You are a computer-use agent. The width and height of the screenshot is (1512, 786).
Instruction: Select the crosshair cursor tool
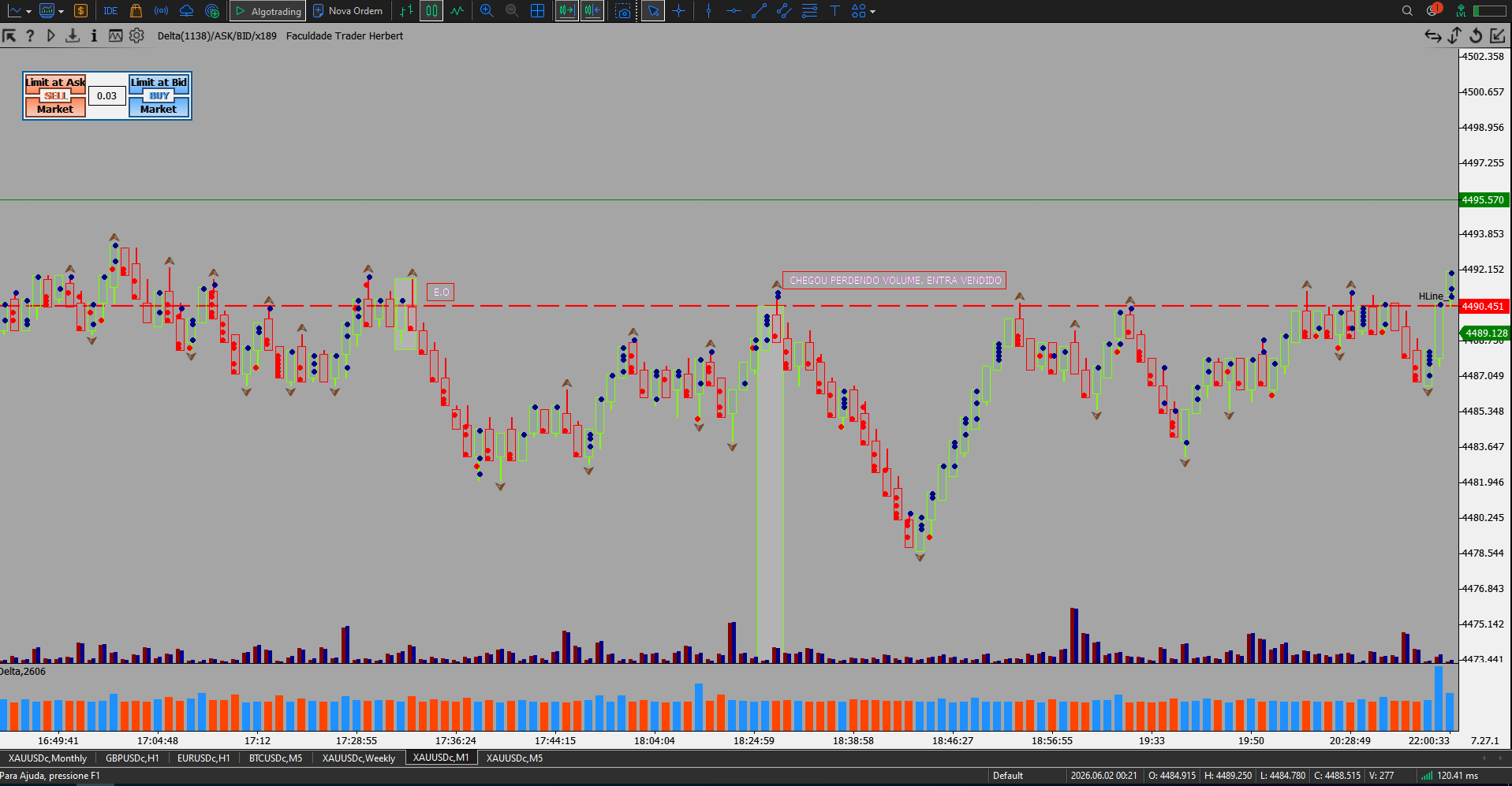(x=678, y=11)
